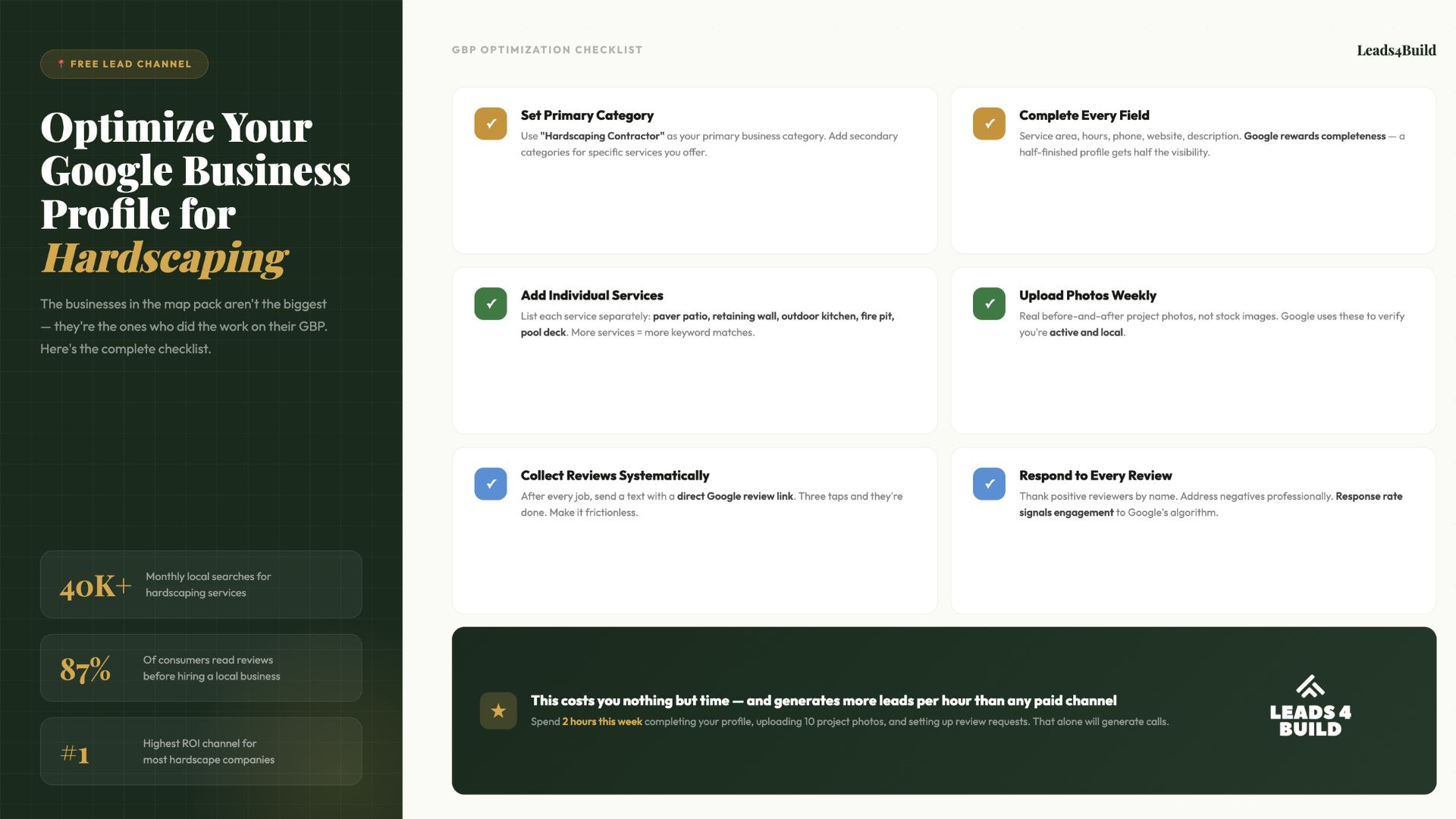Toggle the Collect Reviews Systematically checkbox
This screenshot has height=819, width=1456.
tap(491, 484)
